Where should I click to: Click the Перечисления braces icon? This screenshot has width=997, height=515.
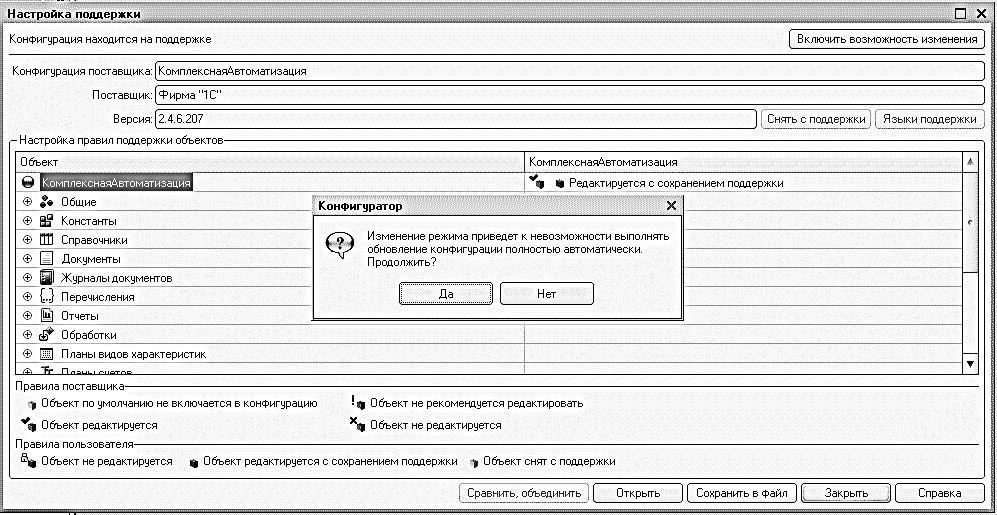[x=46, y=297]
